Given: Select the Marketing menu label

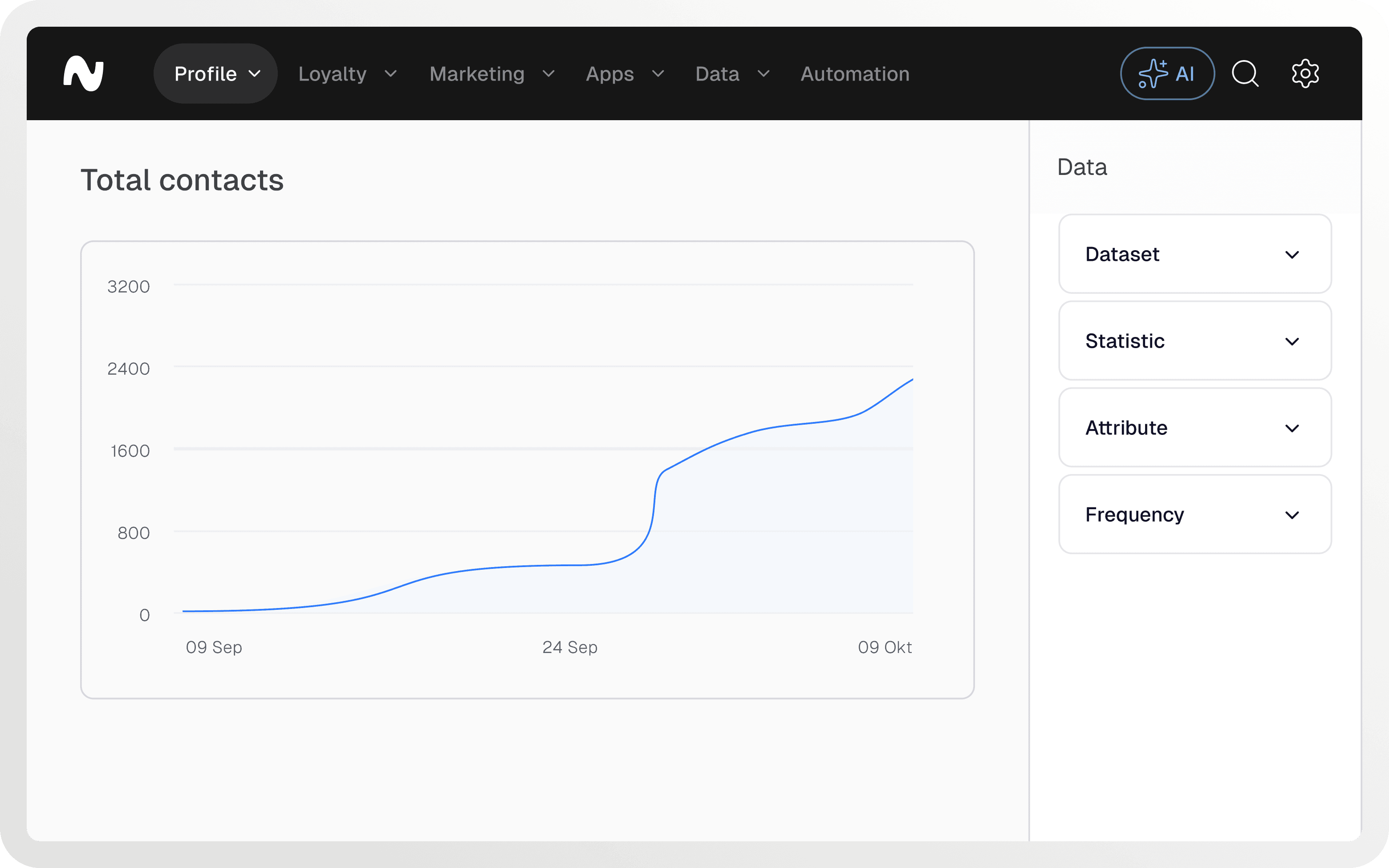Looking at the screenshot, I should pyautogui.click(x=477, y=73).
